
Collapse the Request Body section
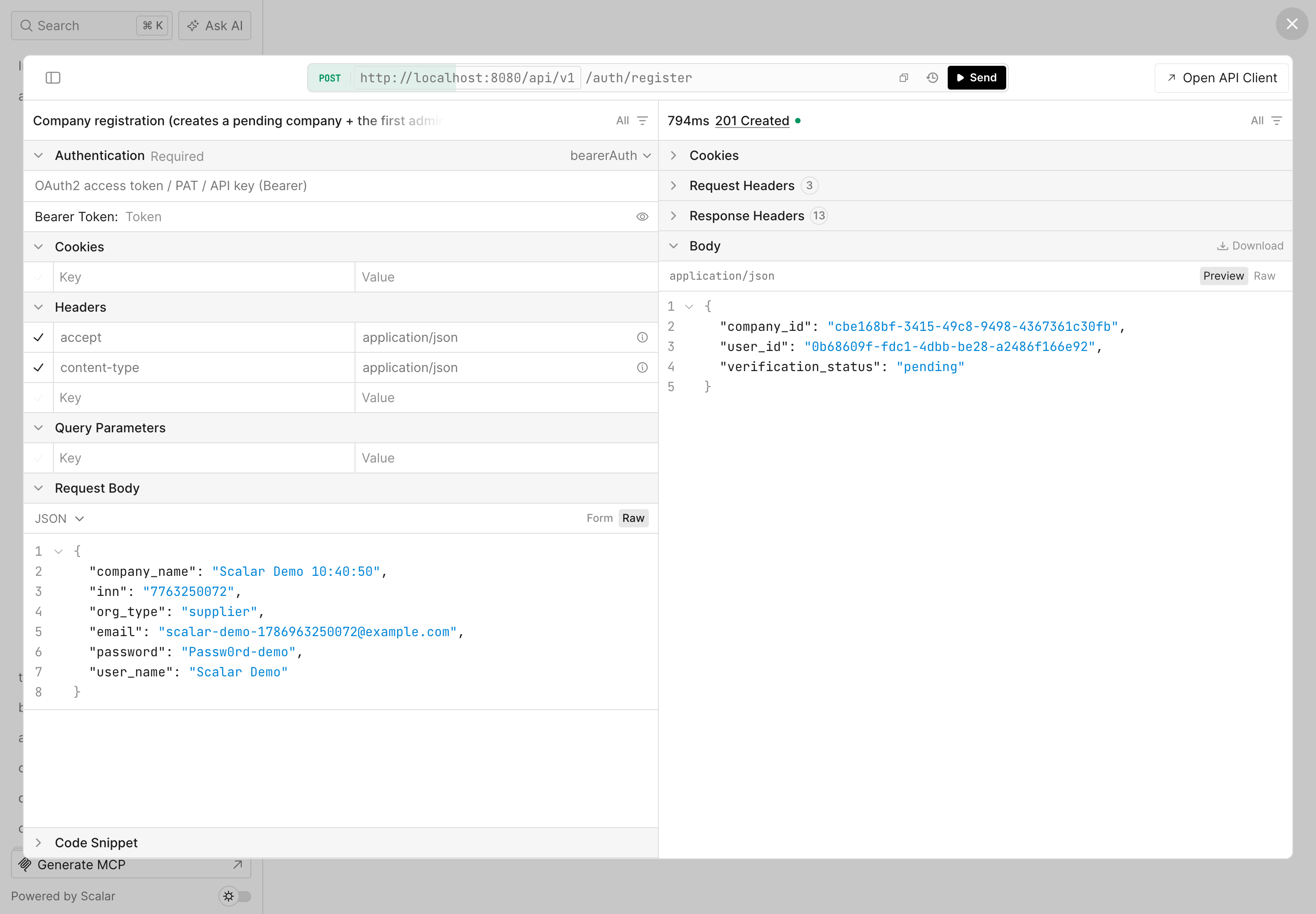[38, 488]
